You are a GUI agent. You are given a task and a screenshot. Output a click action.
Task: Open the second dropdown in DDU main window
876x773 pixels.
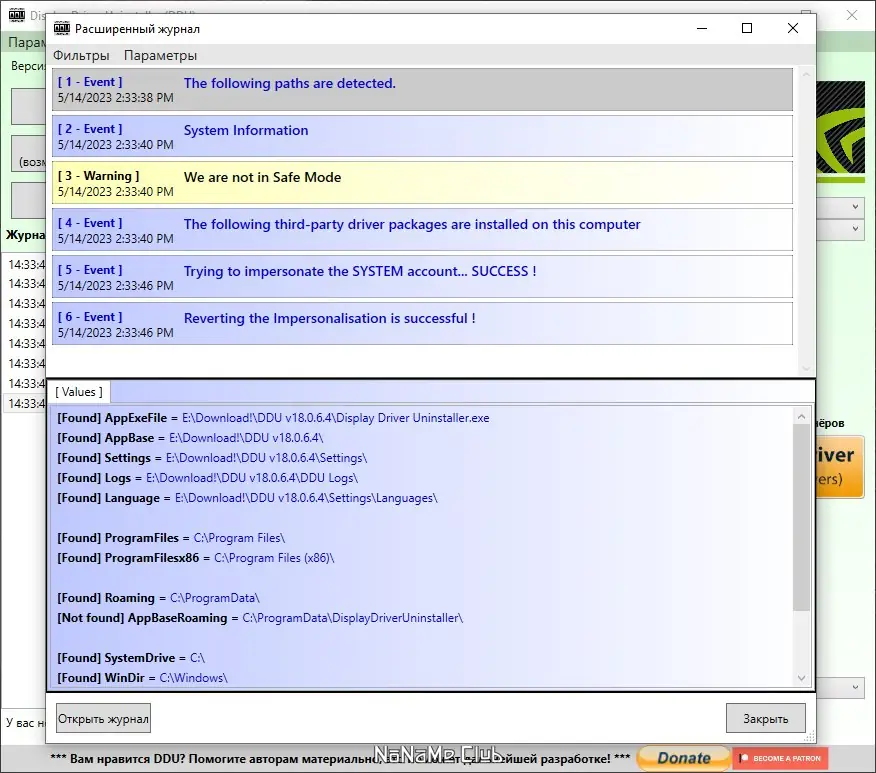pos(855,229)
